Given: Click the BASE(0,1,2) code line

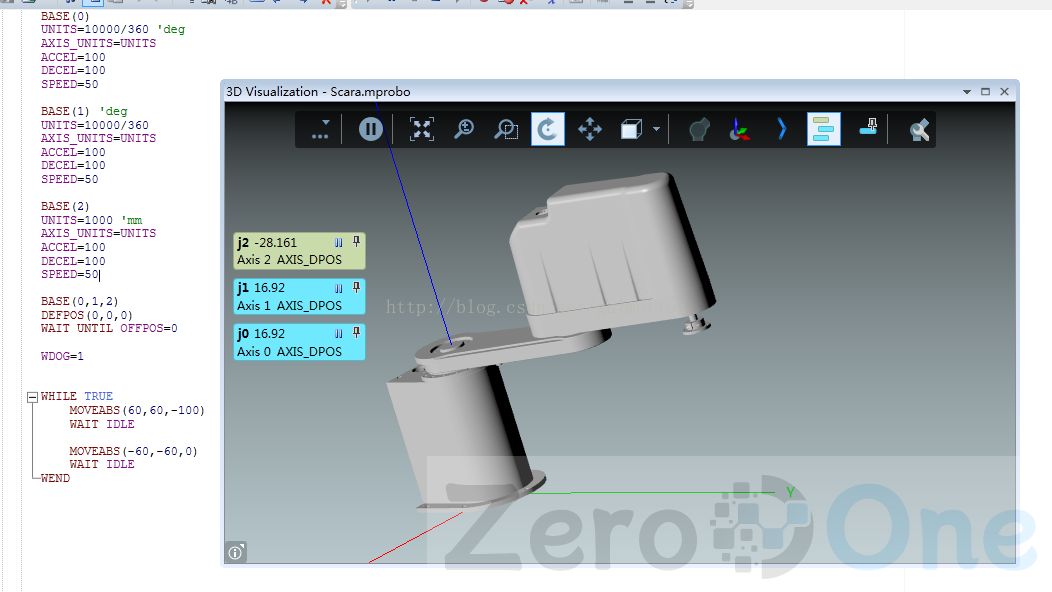Looking at the screenshot, I should coord(79,301).
